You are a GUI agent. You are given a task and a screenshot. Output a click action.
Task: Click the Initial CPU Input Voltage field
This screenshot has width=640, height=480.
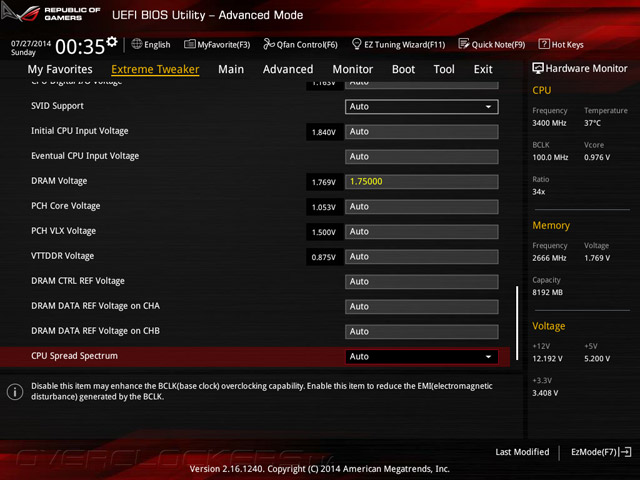pos(422,131)
